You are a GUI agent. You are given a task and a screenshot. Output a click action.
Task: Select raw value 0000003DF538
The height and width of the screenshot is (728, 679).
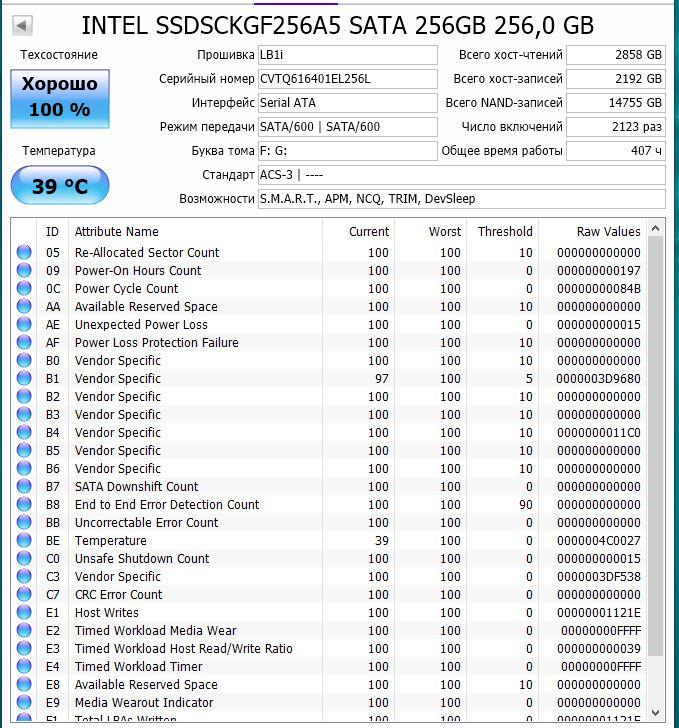pos(599,577)
